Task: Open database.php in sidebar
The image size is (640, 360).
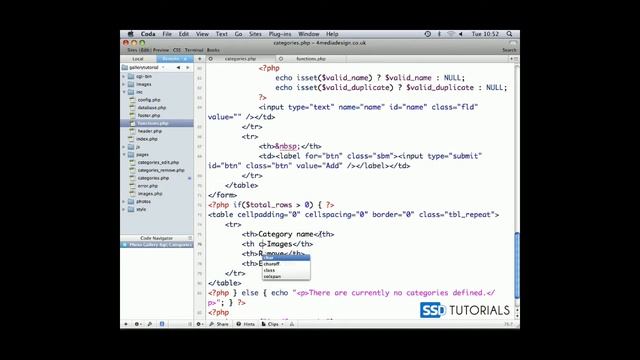Action: [151, 108]
